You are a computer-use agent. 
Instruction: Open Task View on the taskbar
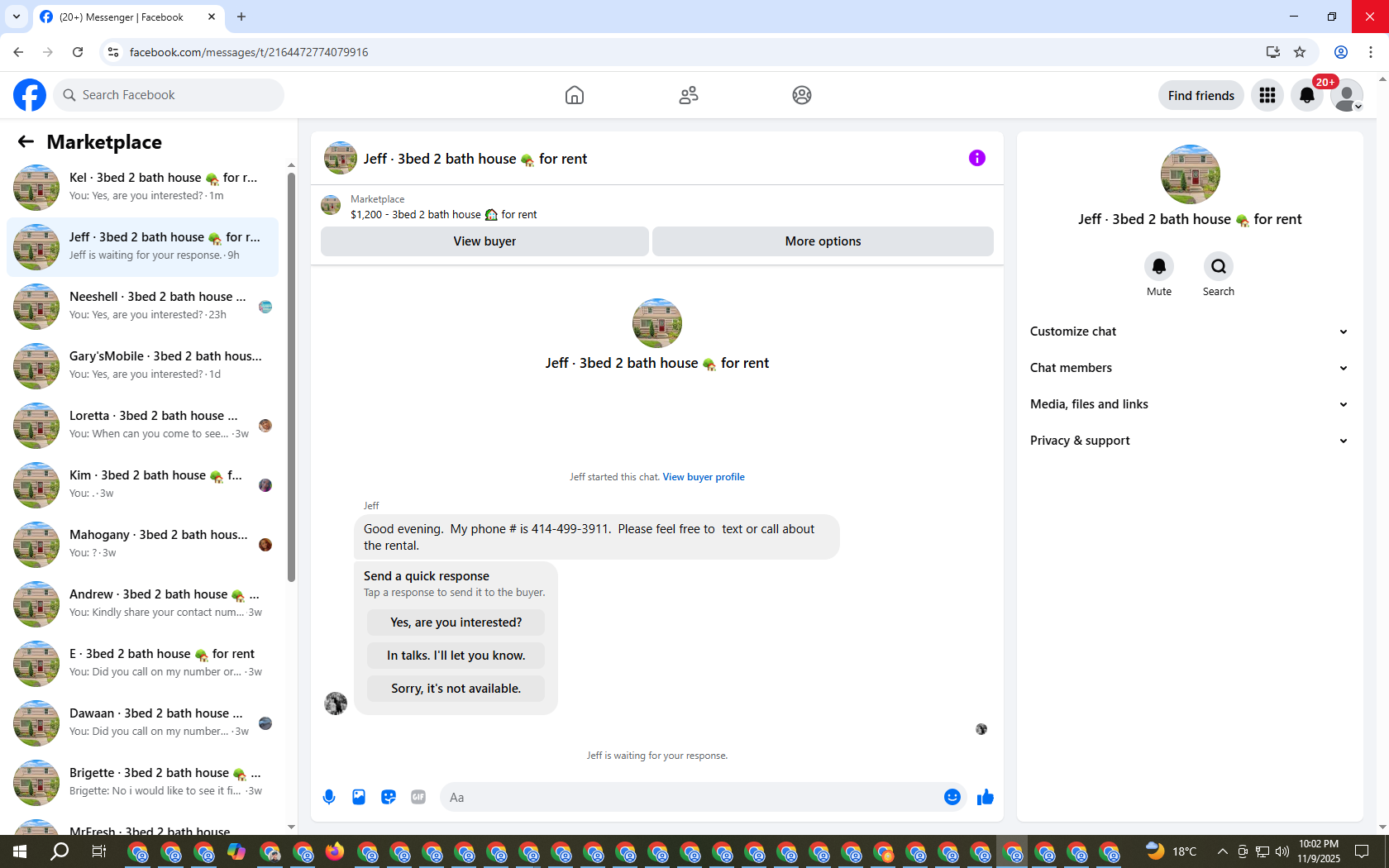pos(98,851)
